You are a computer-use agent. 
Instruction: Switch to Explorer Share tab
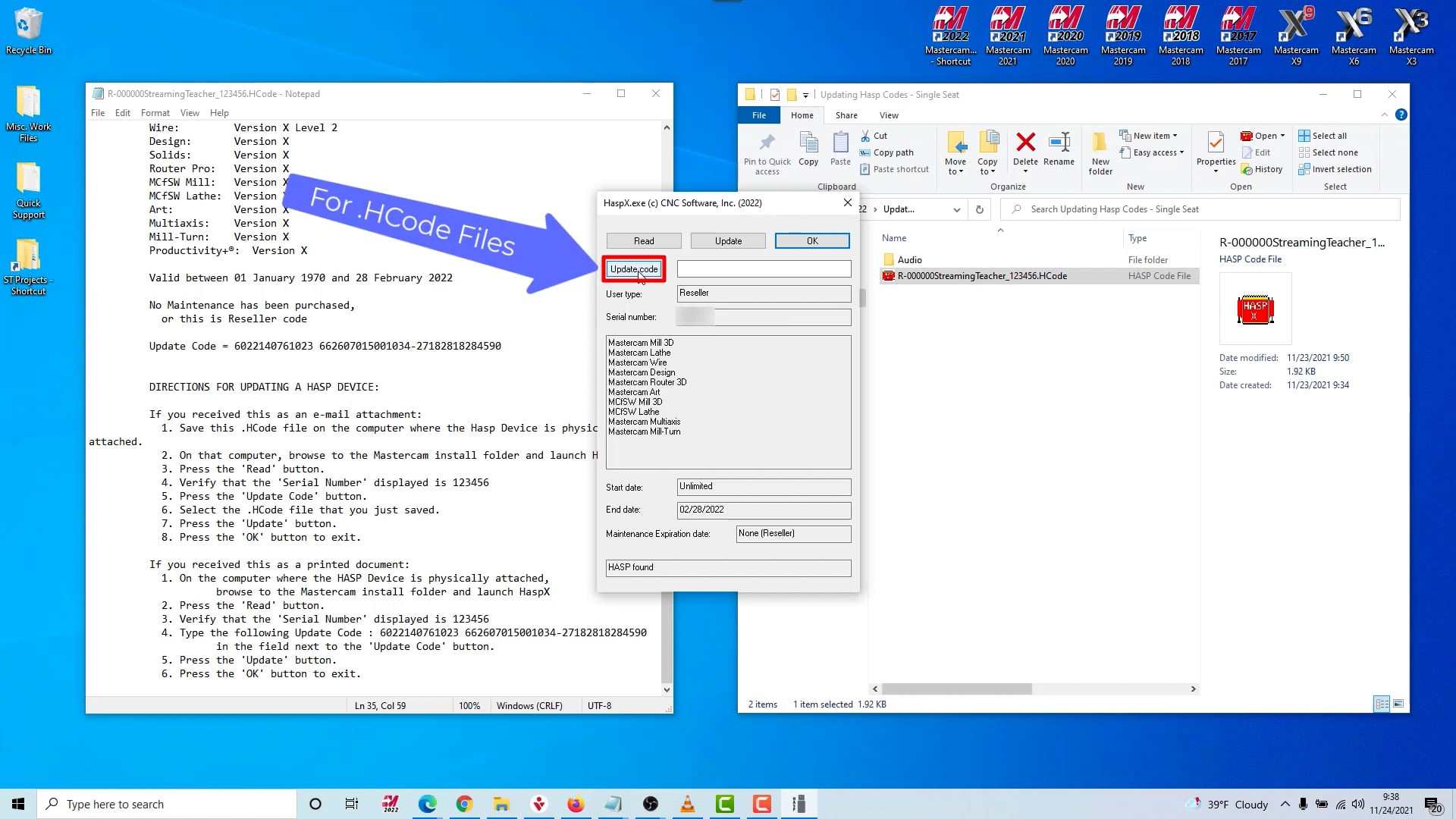pos(846,115)
